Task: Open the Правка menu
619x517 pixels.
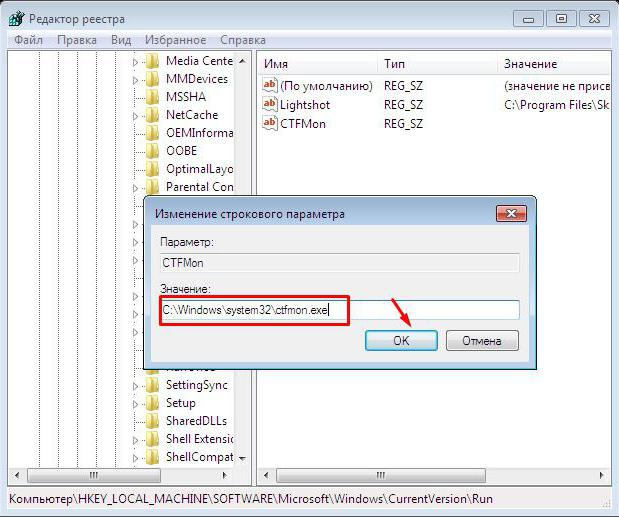Action: coord(77,40)
